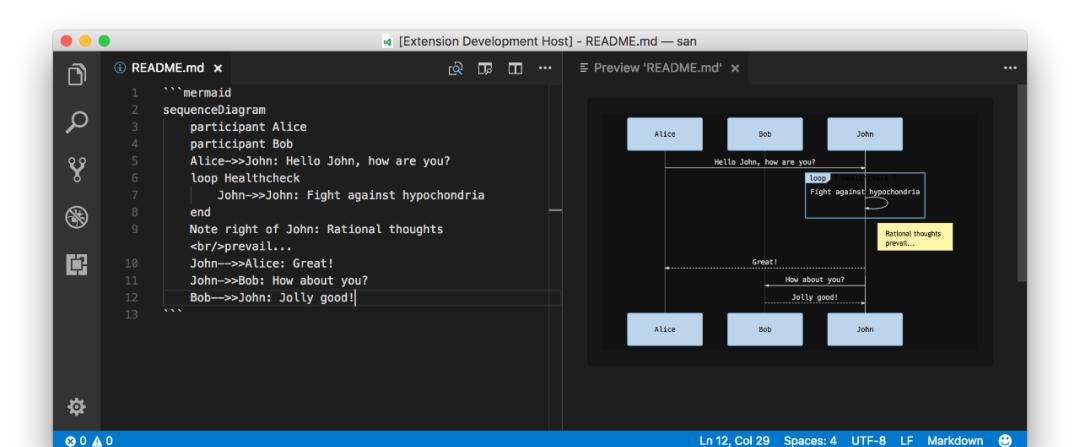Click the info icon on README.md tab

(x=120, y=68)
